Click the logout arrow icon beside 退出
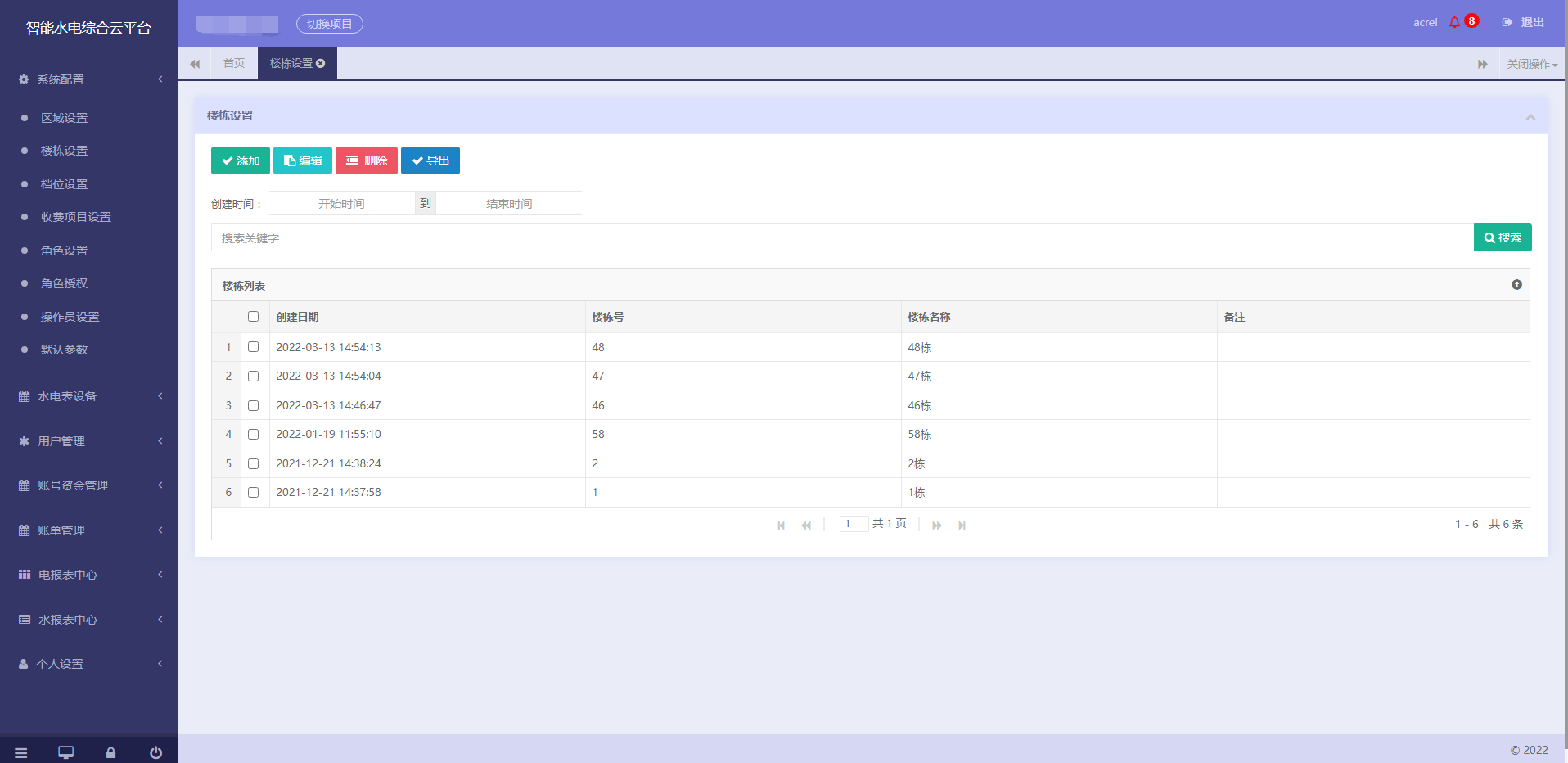This screenshot has width=1568, height=763. tap(1507, 23)
